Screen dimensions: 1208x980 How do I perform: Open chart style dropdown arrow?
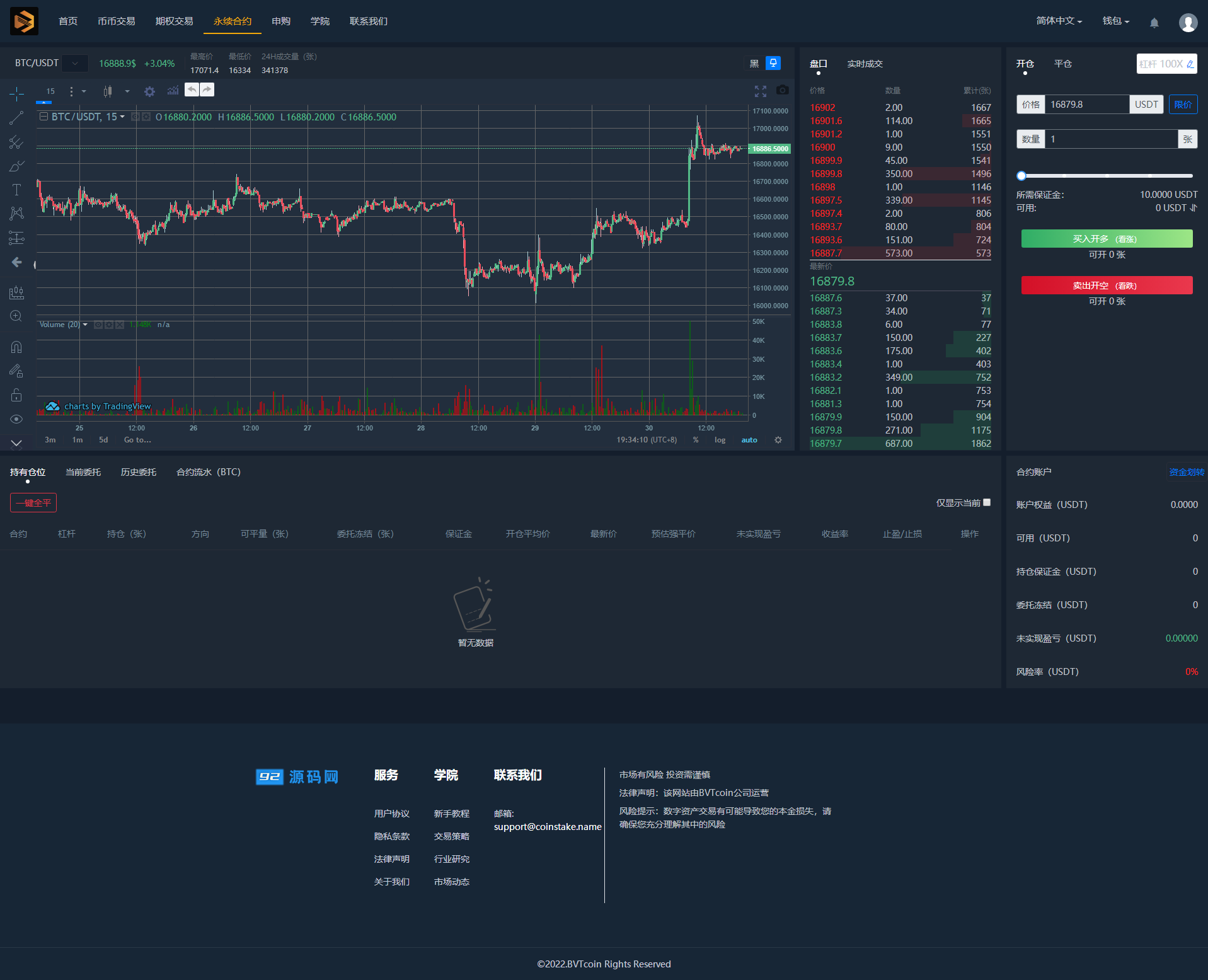(127, 91)
